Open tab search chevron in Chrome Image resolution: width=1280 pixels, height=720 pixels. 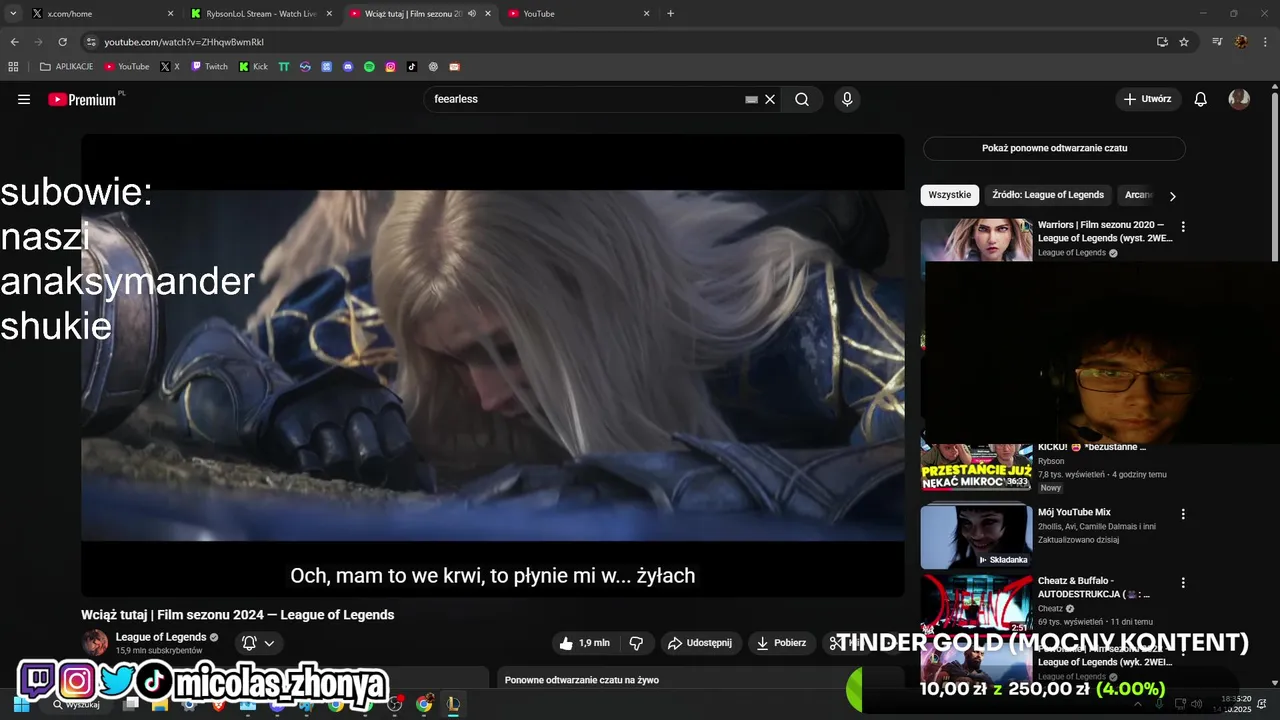point(13,14)
